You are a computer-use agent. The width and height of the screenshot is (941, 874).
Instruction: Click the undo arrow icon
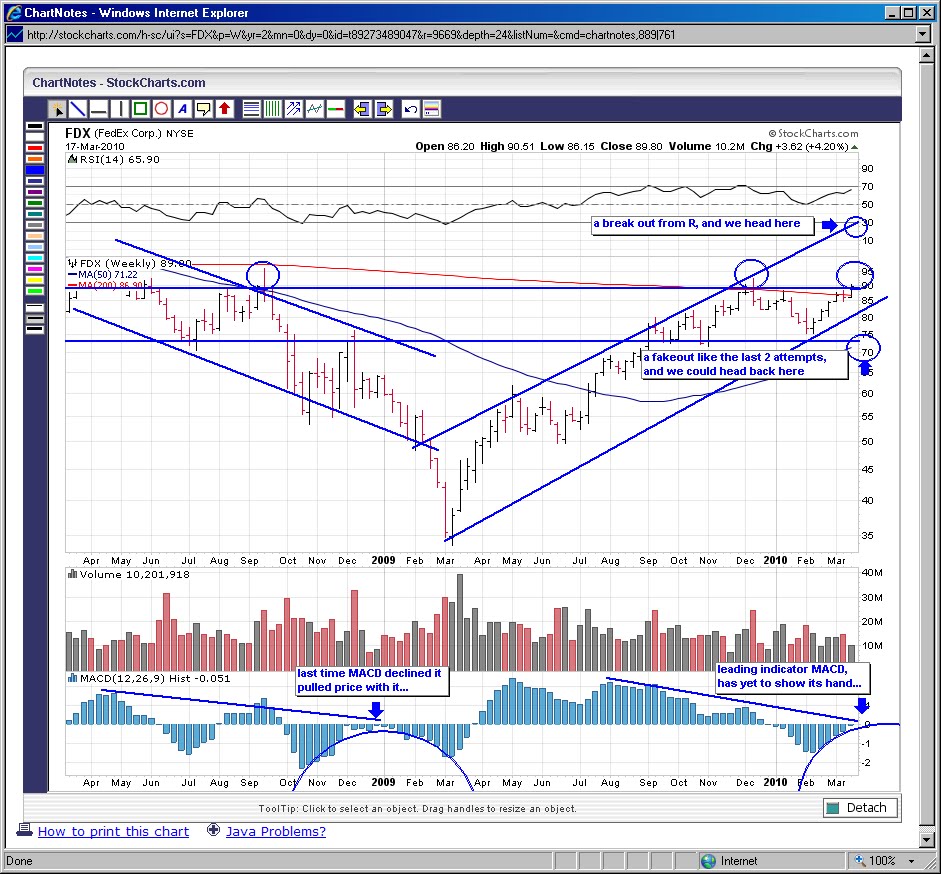(x=410, y=109)
